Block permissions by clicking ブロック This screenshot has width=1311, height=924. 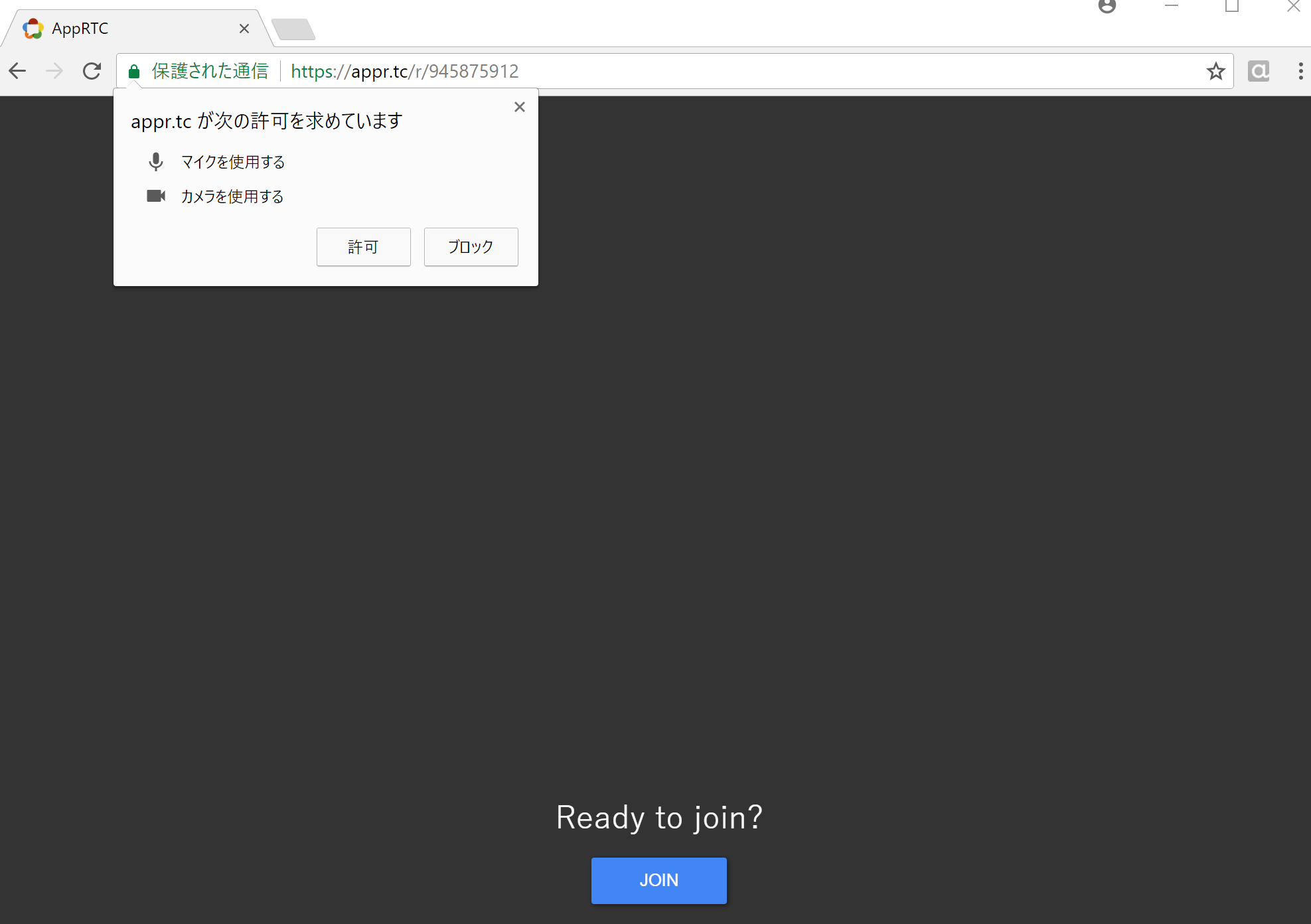click(470, 246)
